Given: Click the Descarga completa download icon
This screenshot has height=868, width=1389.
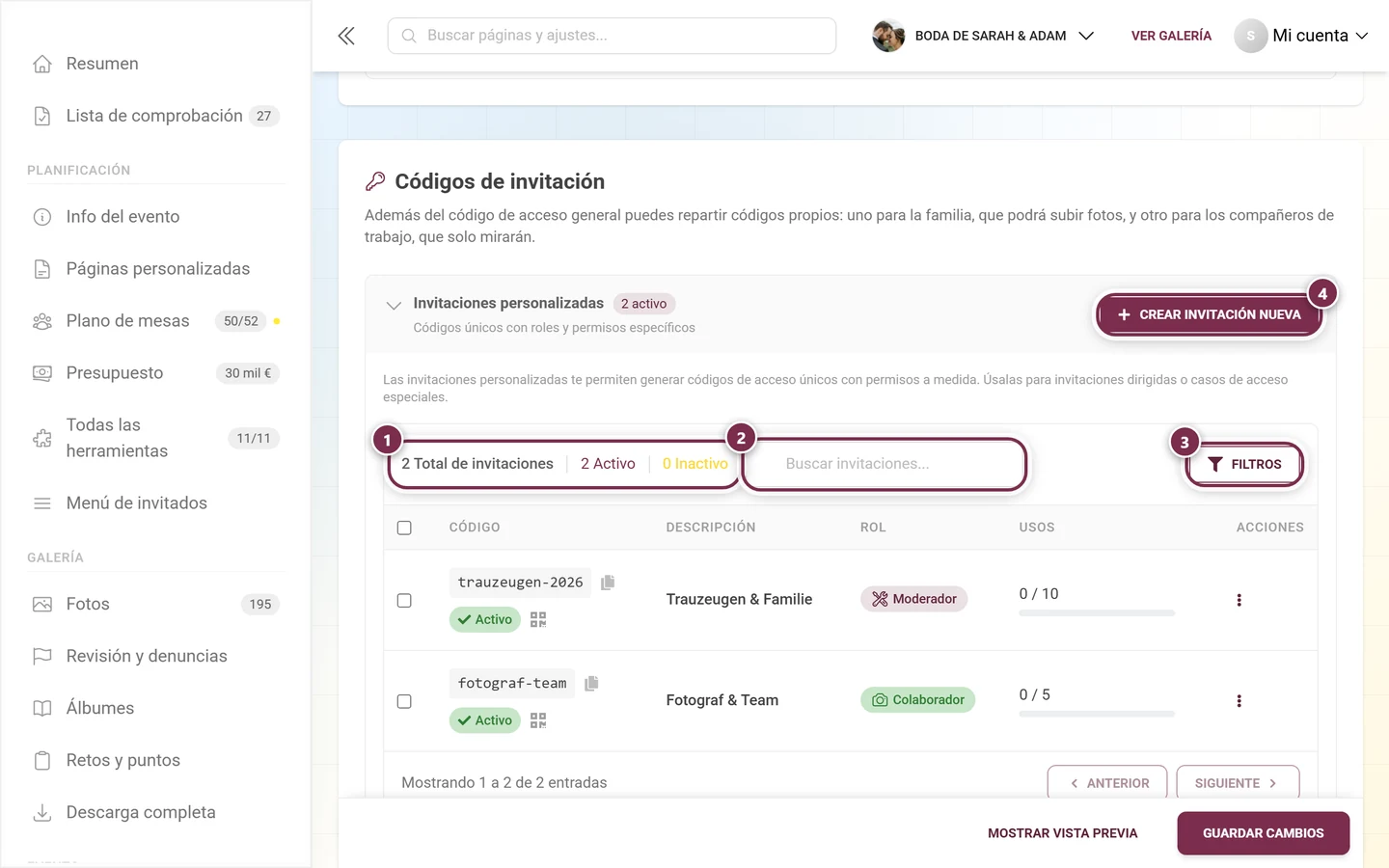Looking at the screenshot, I should point(42,813).
